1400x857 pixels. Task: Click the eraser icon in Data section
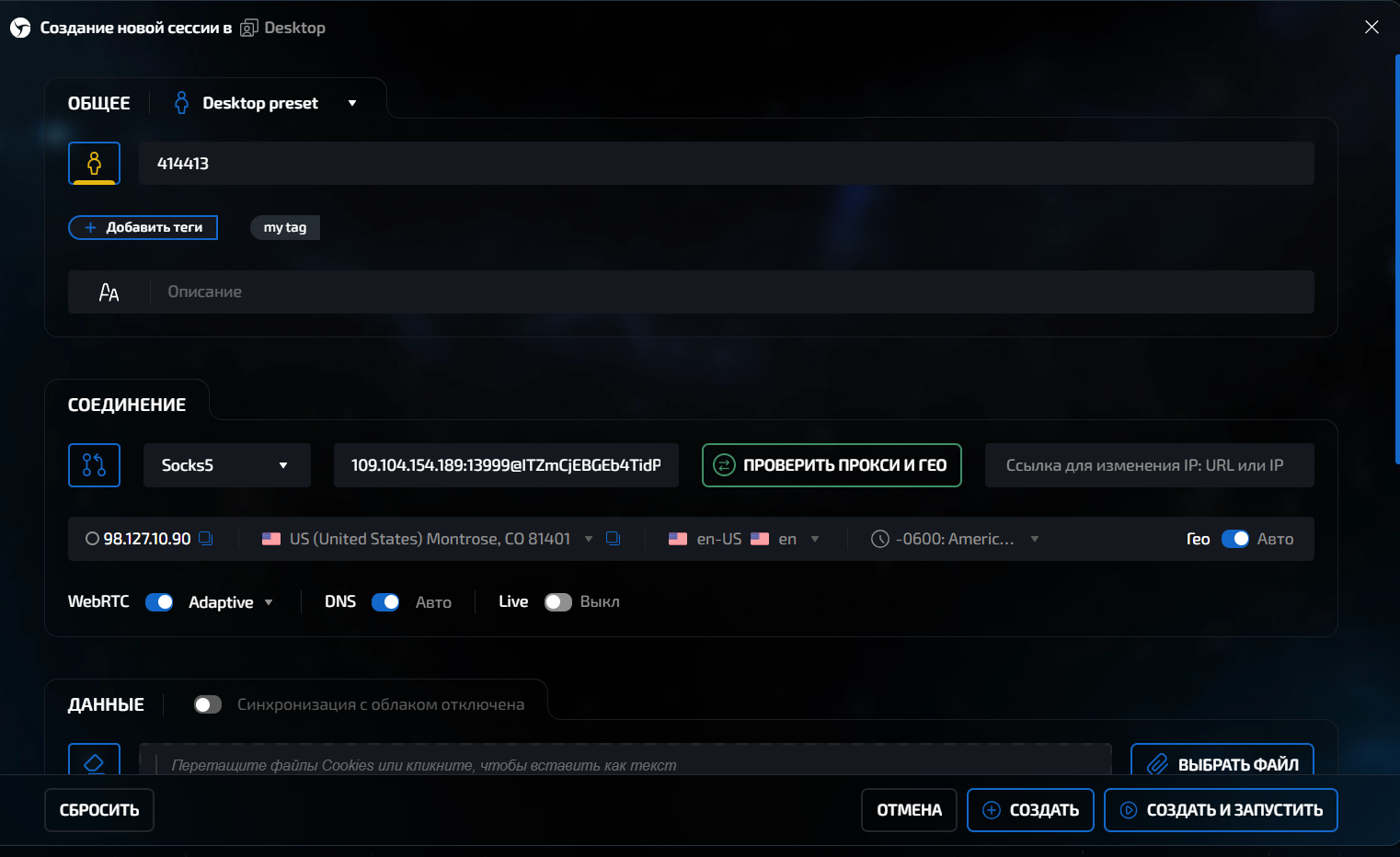pyautogui.click(x=94, y=762)
